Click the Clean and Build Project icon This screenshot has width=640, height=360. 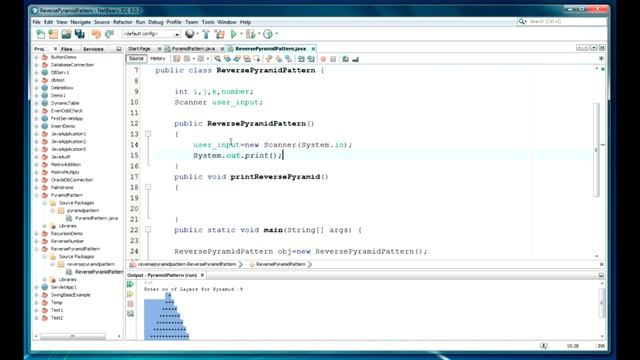pos(220,34)
